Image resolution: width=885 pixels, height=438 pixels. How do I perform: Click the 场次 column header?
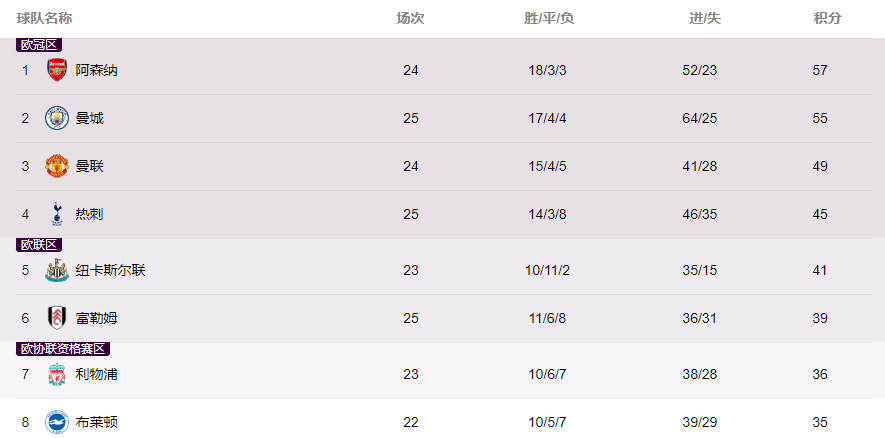pos(410,19)
